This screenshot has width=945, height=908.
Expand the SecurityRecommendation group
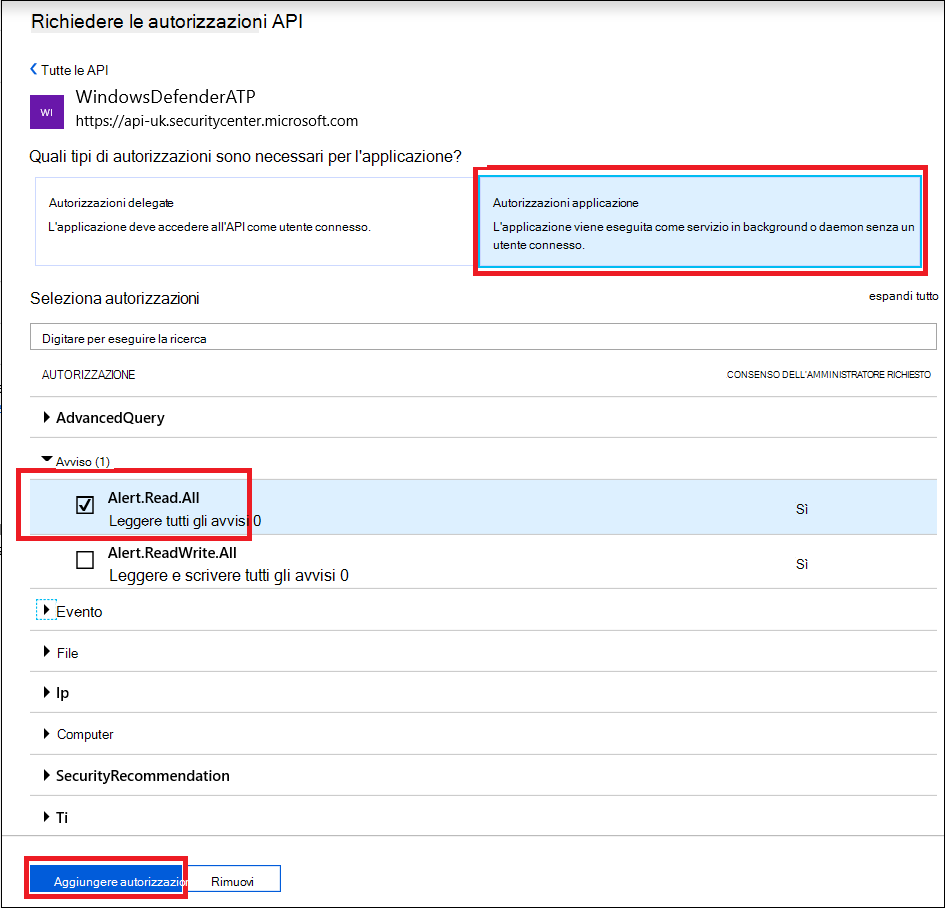pos(46,775)
